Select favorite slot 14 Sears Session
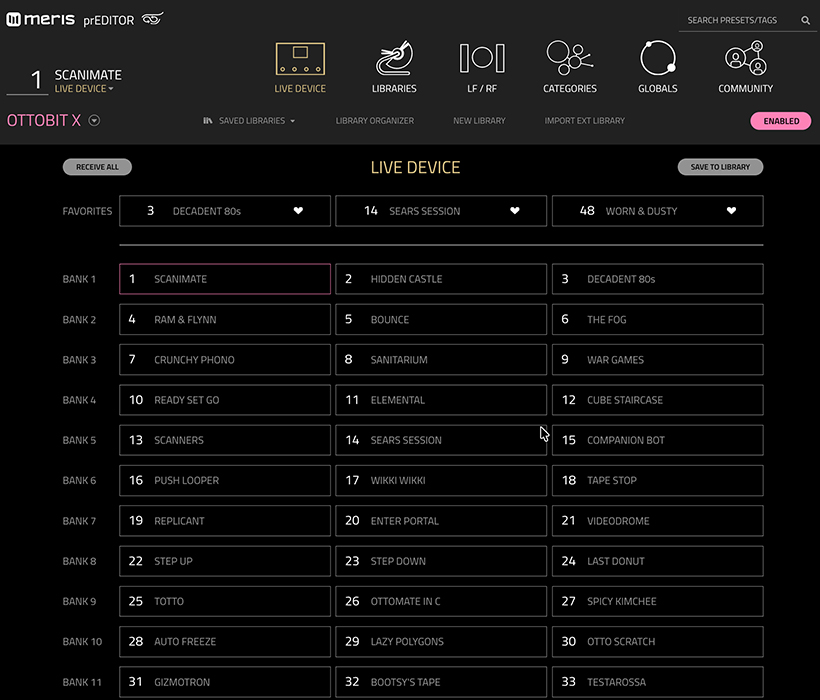 (x=441, y=211)
